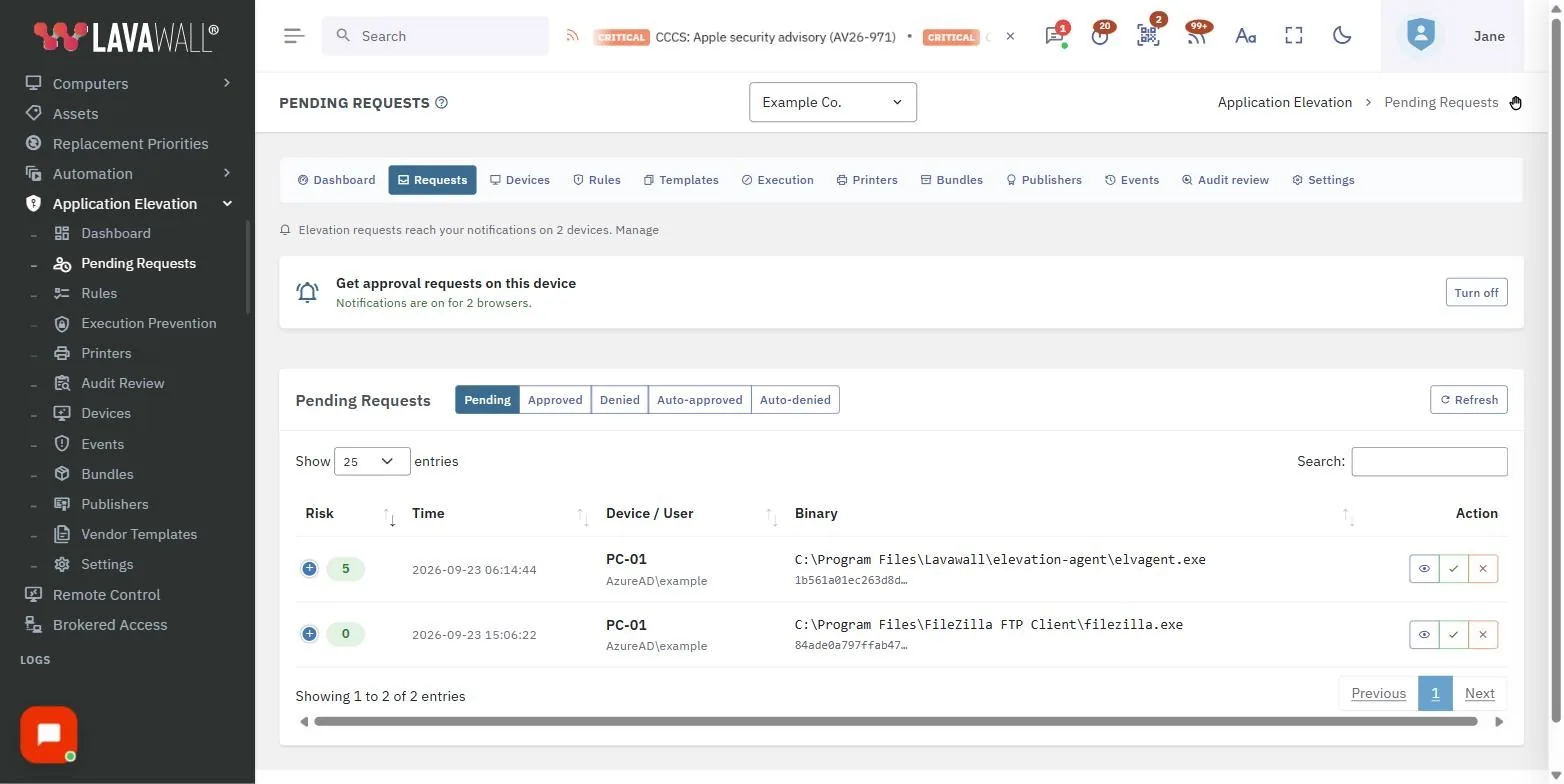
Task: Deny the filezilla.exe request X
Action: coord(1483,634)
